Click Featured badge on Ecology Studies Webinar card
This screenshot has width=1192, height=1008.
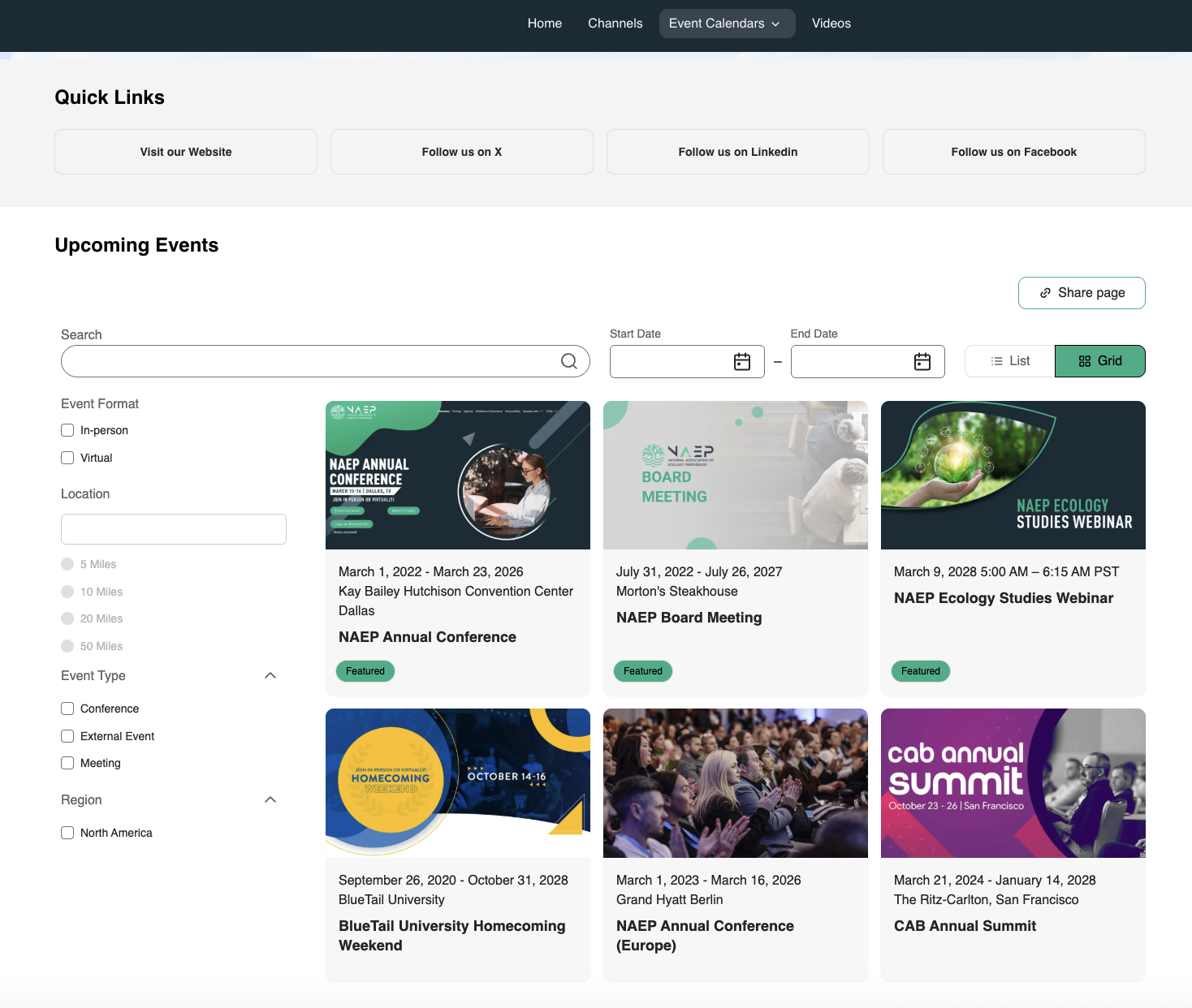pyautogui.click(x=921, y=671)
